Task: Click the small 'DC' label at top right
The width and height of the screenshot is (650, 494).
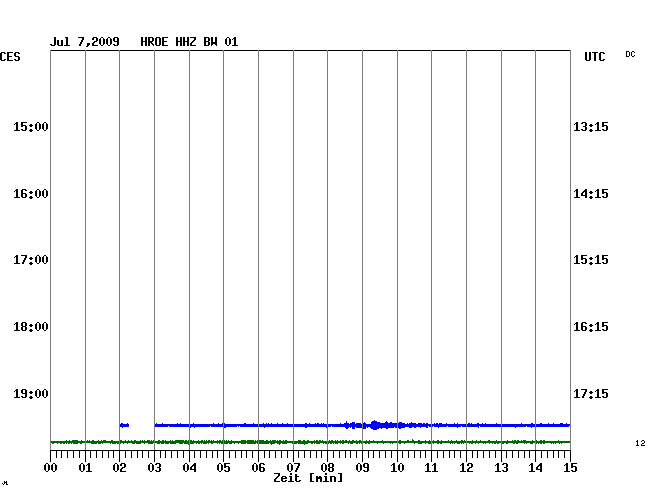Action: point(630,54)
